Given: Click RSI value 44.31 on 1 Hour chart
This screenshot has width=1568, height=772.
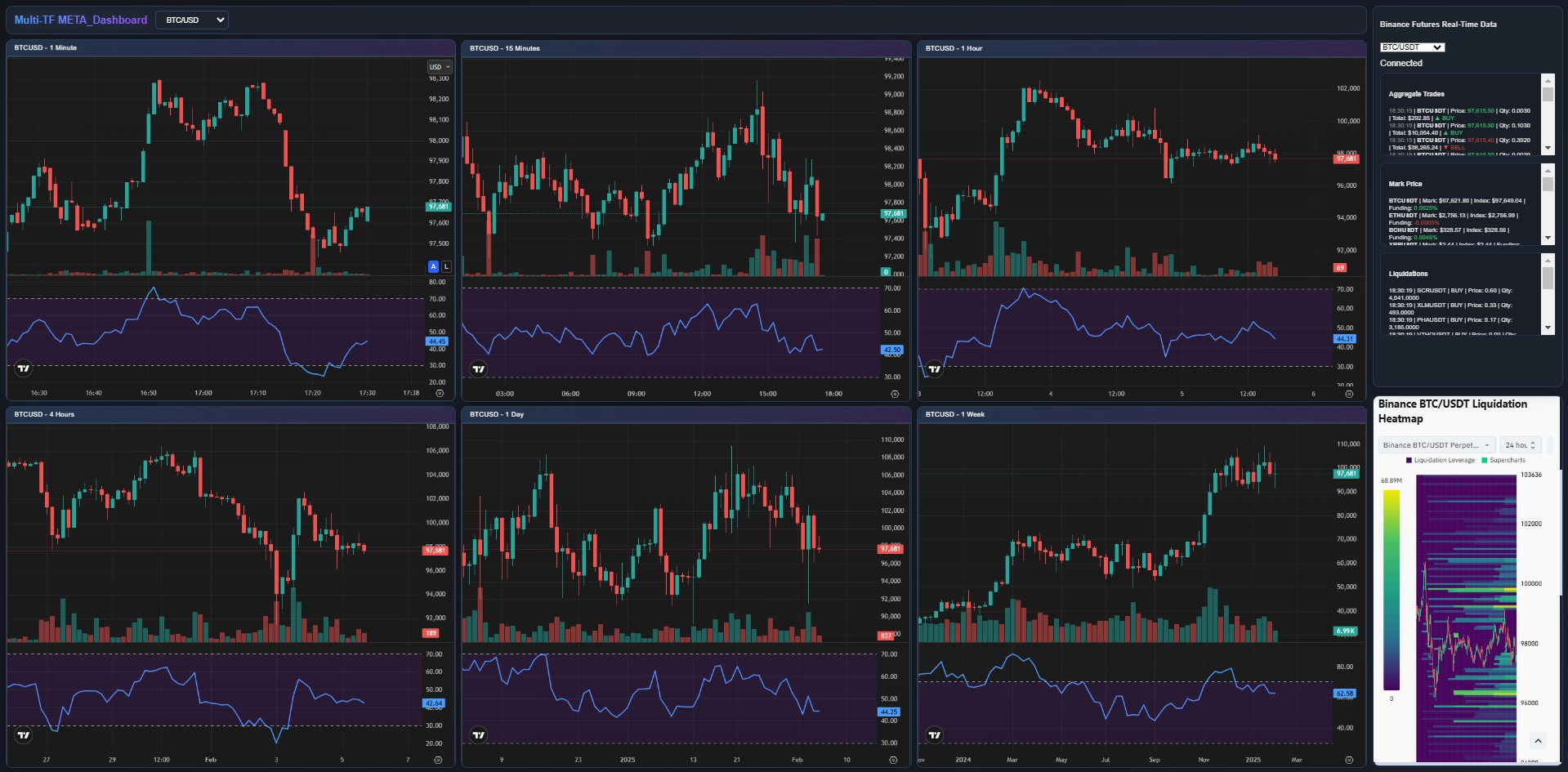Looking at the screenshot, I should pos(1345,339).
